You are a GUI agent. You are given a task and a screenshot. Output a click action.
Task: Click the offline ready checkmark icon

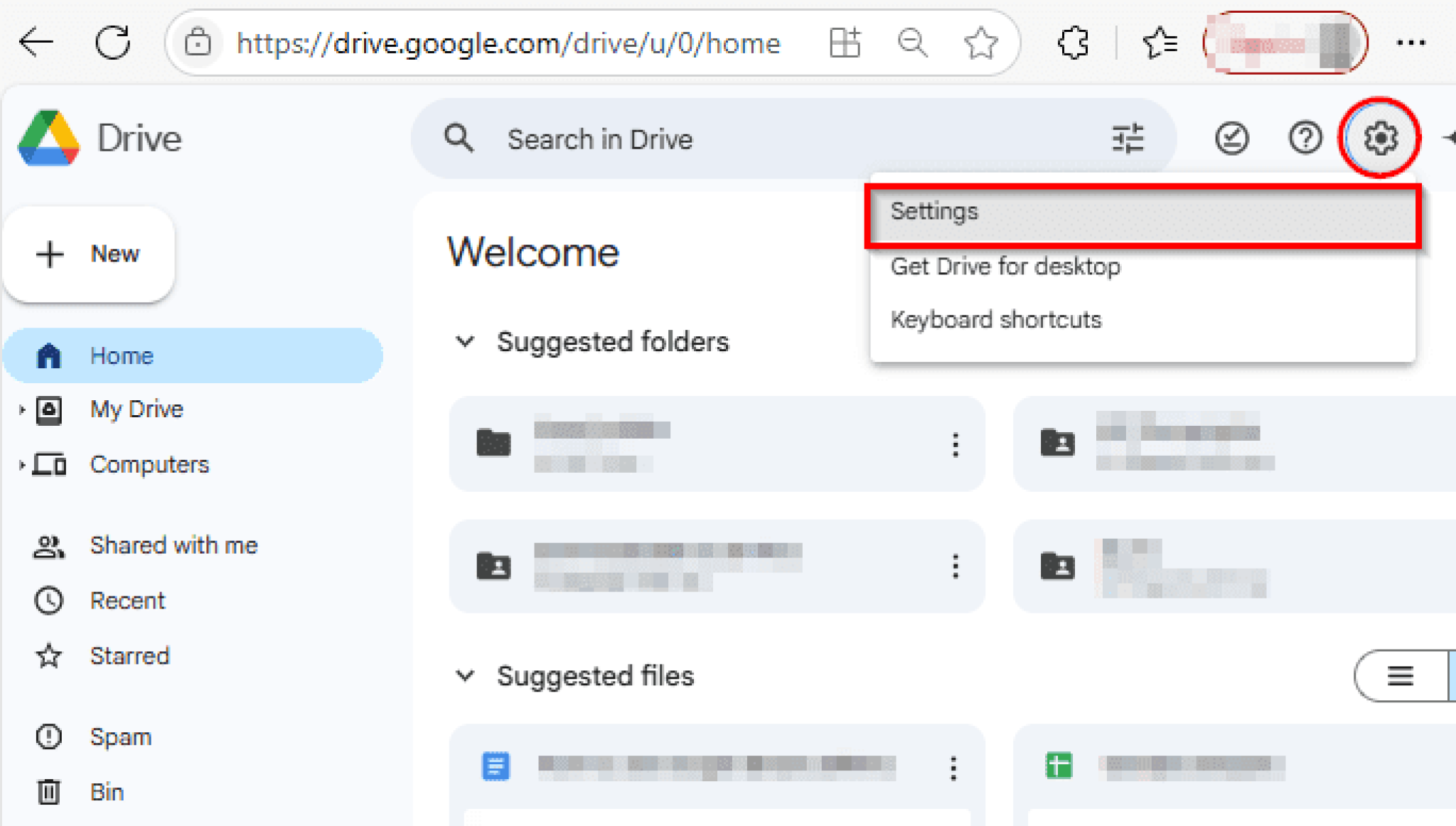pyautogui.click(x=1231, y=138)
